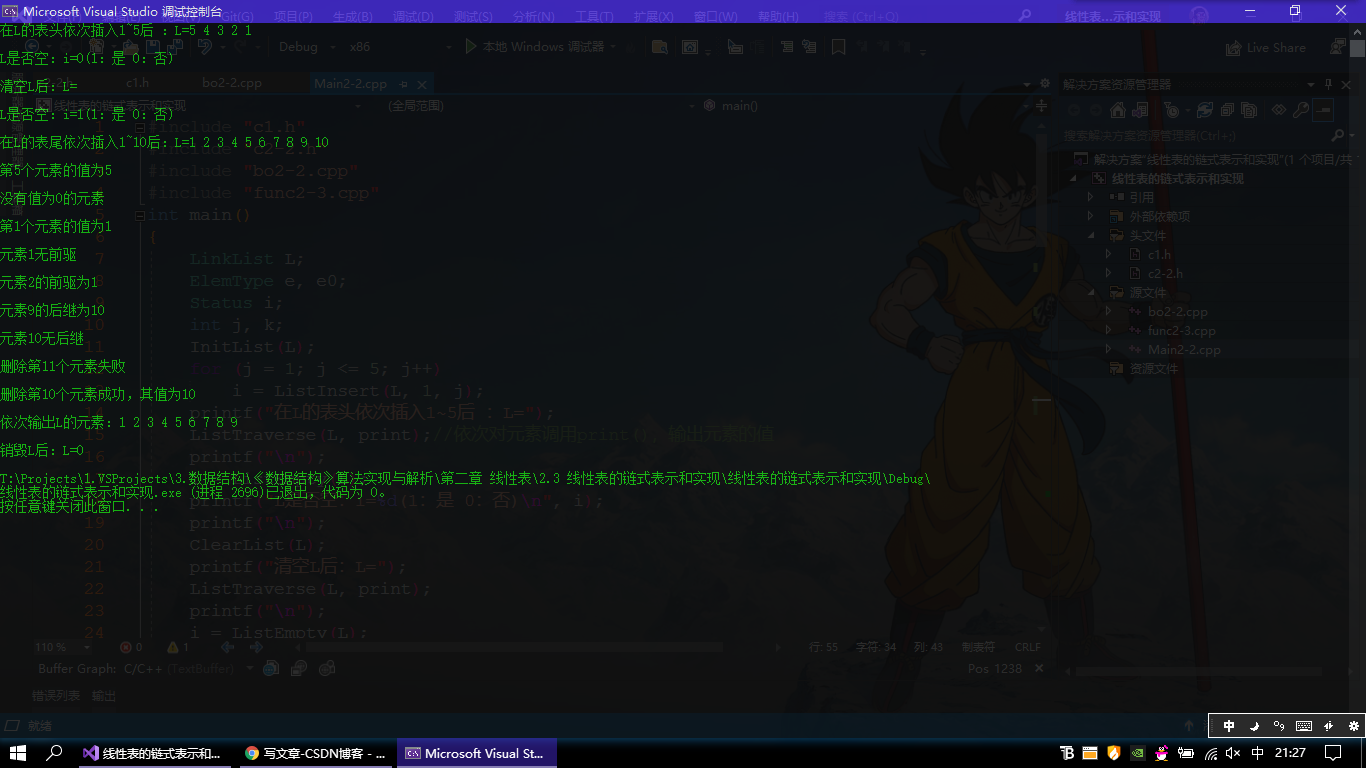
Task: Select func2-3.cpp in Solution Explorer tree
Action: pyautogui.click(x=1181, y=331)
